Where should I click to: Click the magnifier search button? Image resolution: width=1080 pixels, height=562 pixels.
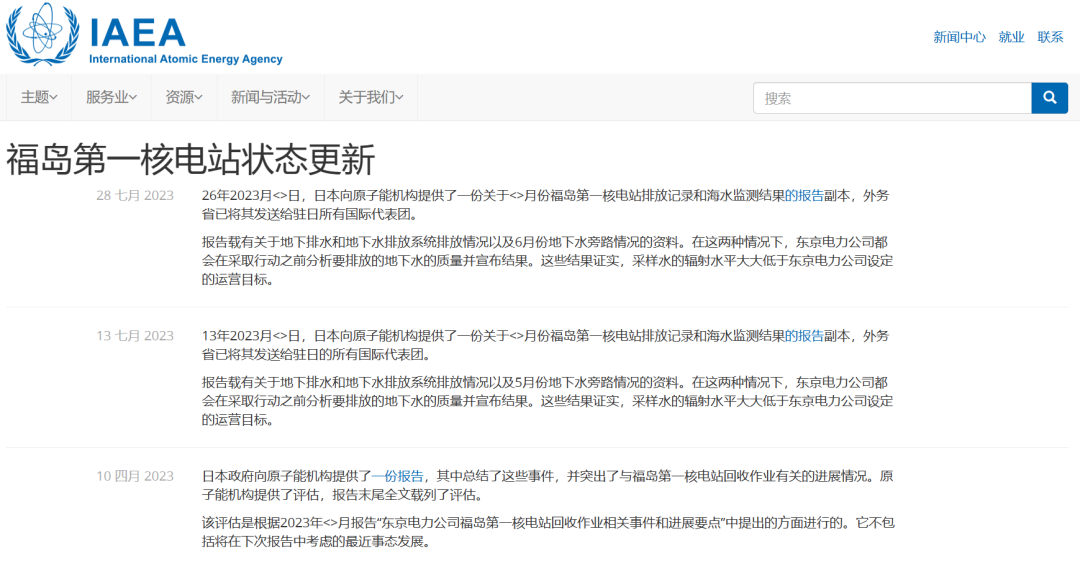pyautogui.click(x=1049, y=98)
